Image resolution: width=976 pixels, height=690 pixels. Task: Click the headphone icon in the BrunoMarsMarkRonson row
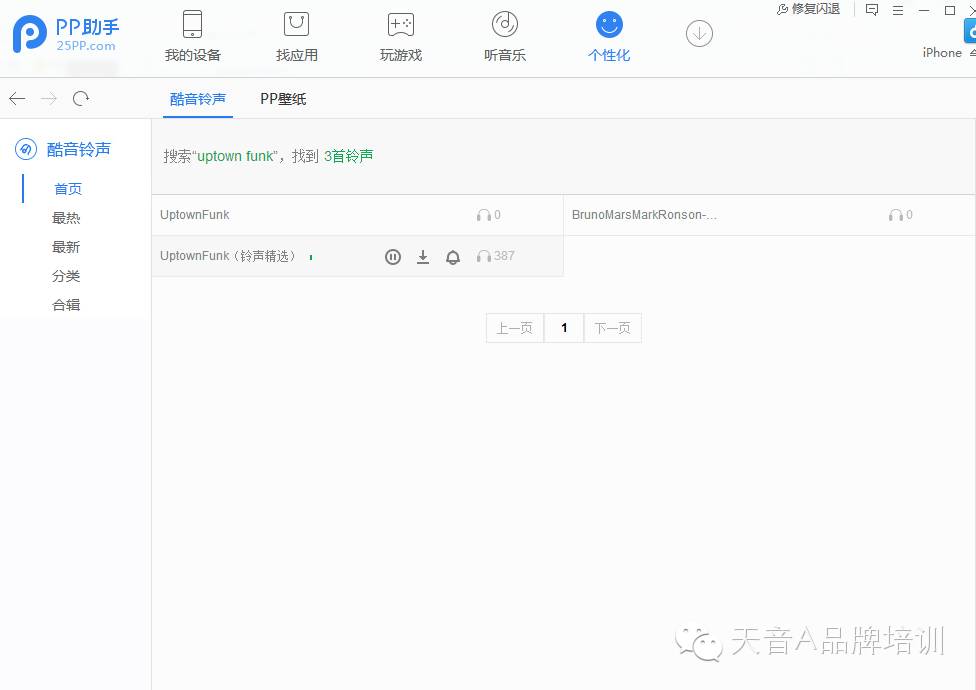click(896, 215)
